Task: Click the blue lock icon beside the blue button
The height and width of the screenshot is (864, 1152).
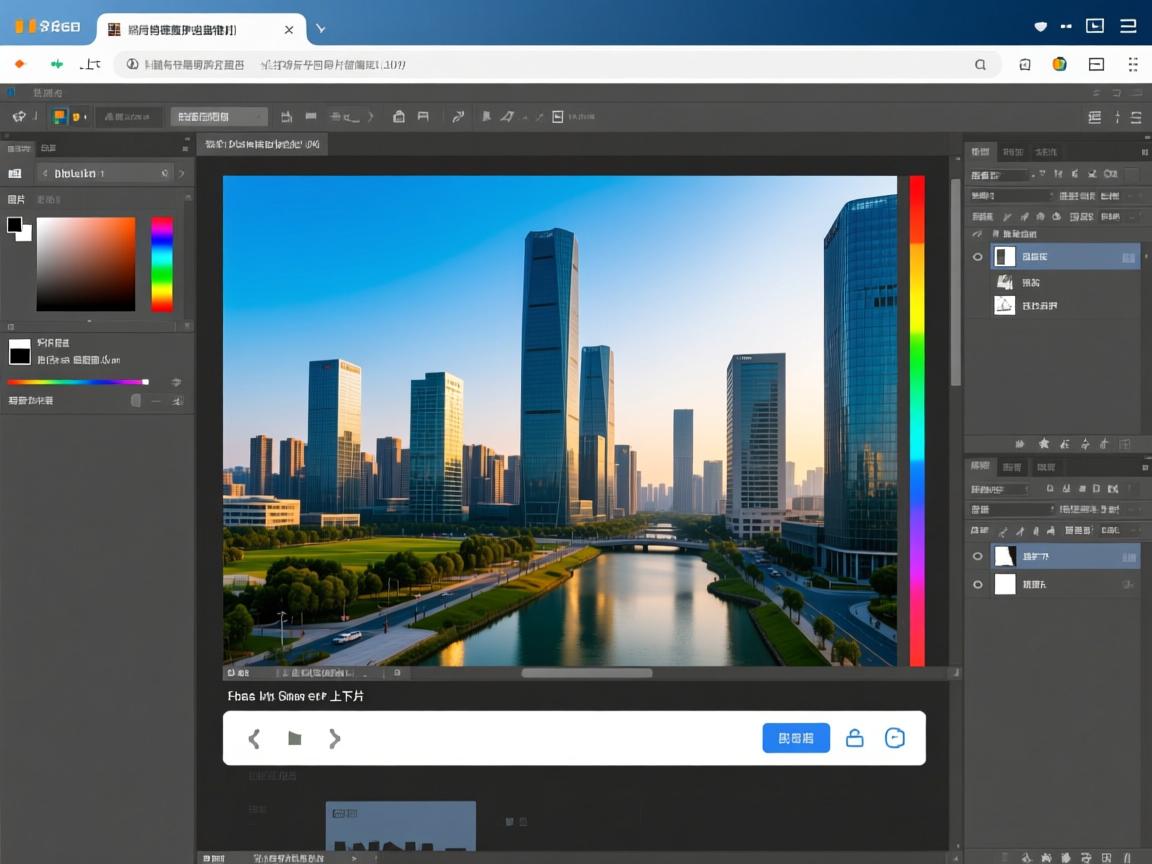Action: [855, 739]
